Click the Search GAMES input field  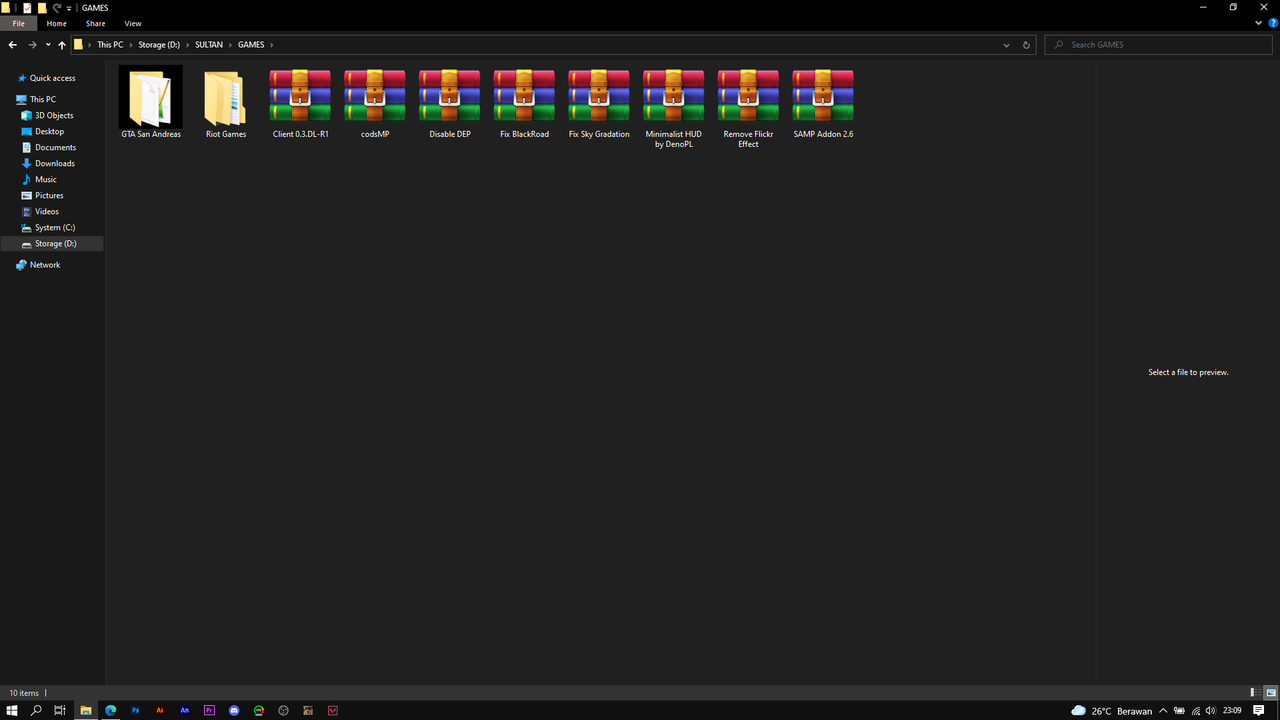(x=1158, y=45)
